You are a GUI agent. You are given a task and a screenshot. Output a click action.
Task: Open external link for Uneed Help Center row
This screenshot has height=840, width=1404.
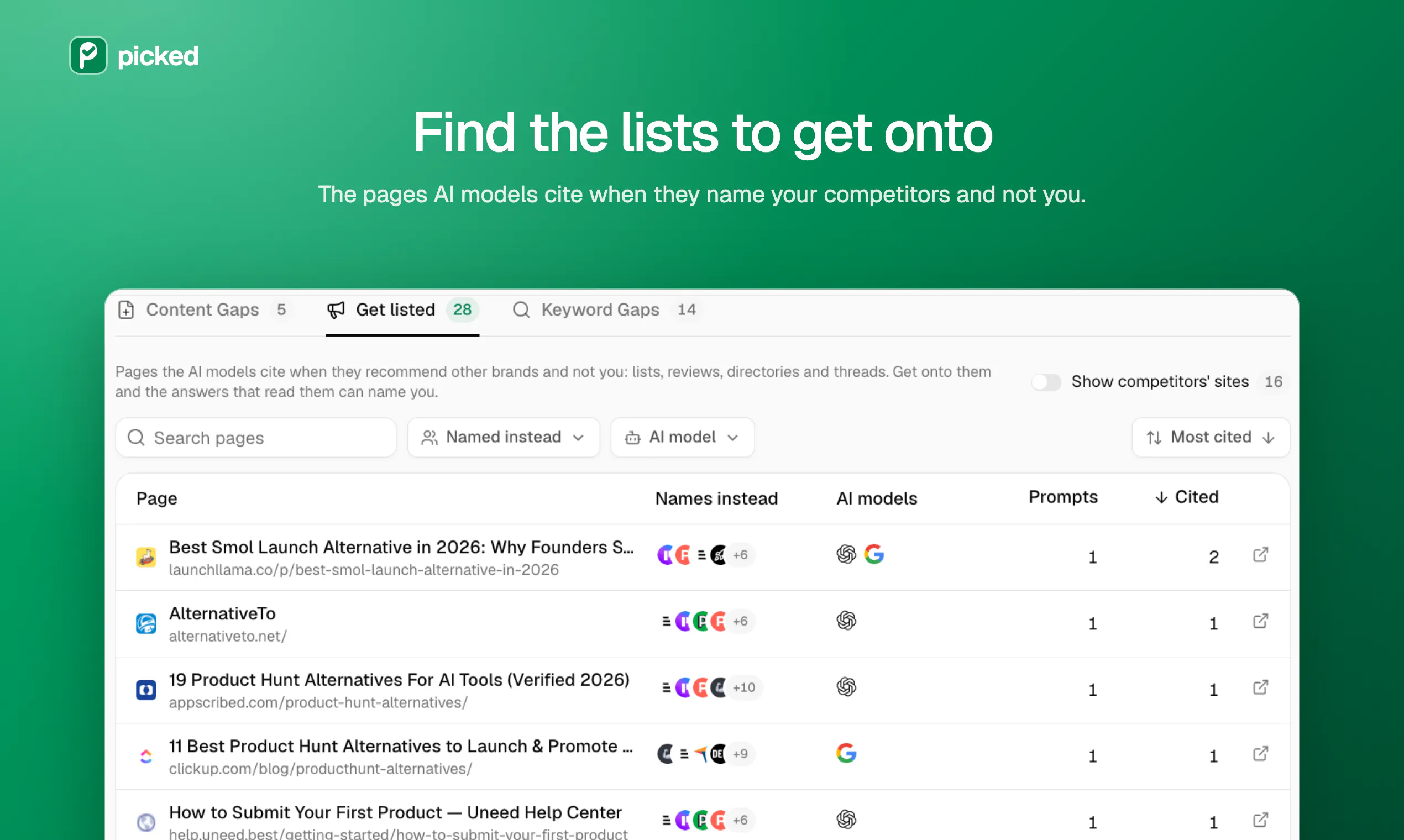1260,820
